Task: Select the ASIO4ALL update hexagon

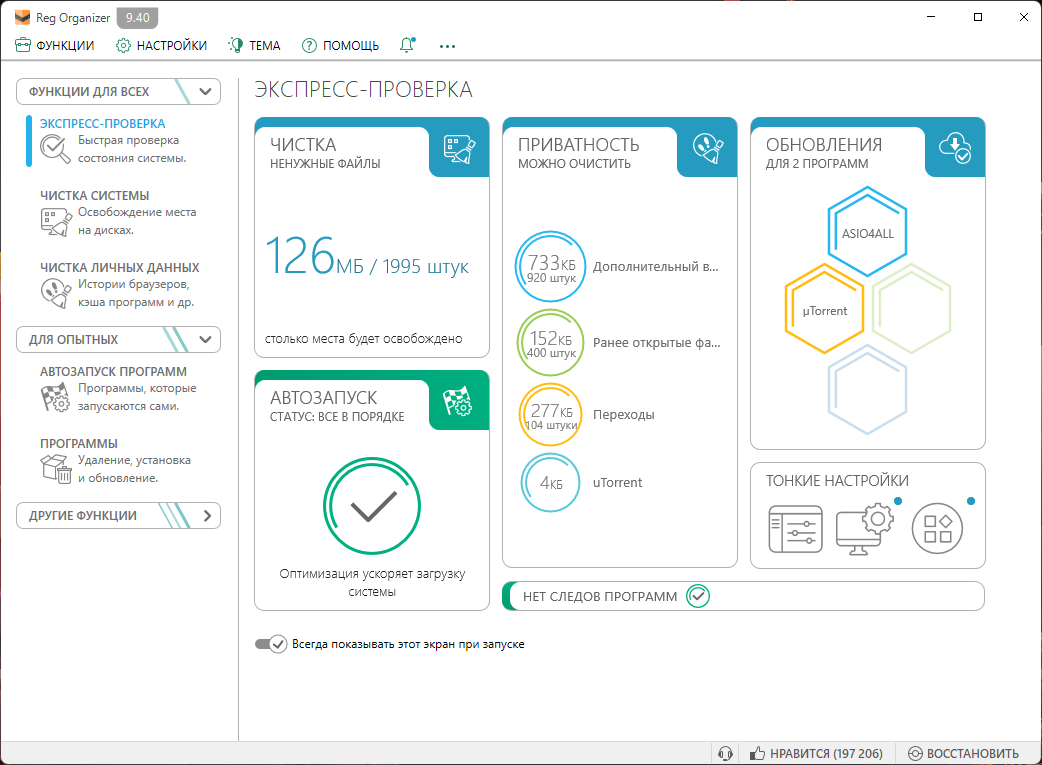Action: point(867,233)
